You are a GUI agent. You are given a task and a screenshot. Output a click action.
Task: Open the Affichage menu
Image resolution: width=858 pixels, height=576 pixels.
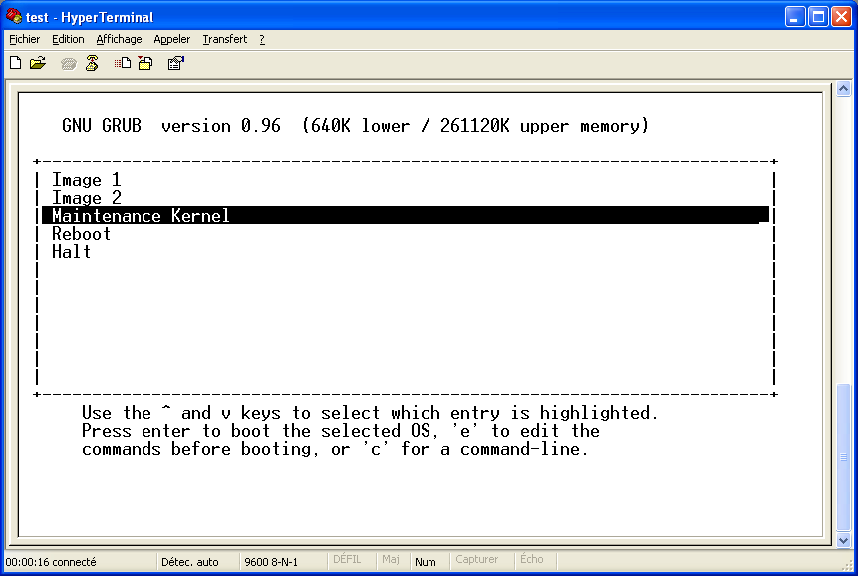[119, 39]
